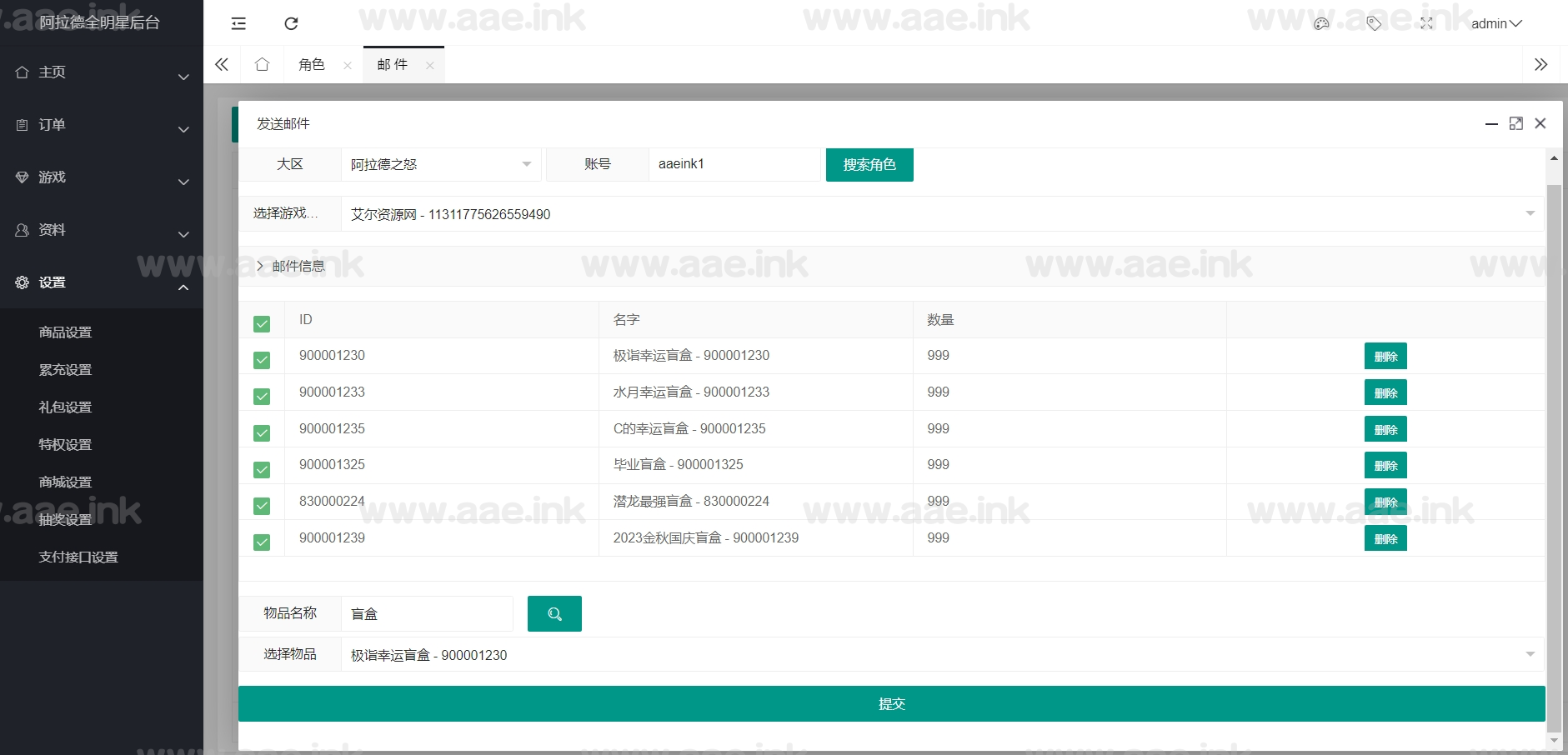Click the 阿拉德全明星后台 logo title
Image resolution: width=1568 pixels, height=755 pixels.
[x=99, y=22]
